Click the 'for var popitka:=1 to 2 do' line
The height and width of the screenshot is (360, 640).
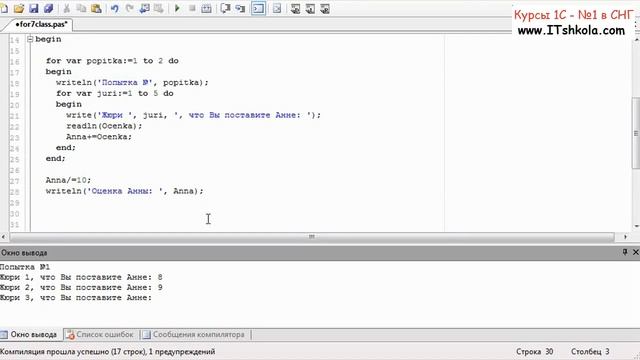click(x=112, y=61)
